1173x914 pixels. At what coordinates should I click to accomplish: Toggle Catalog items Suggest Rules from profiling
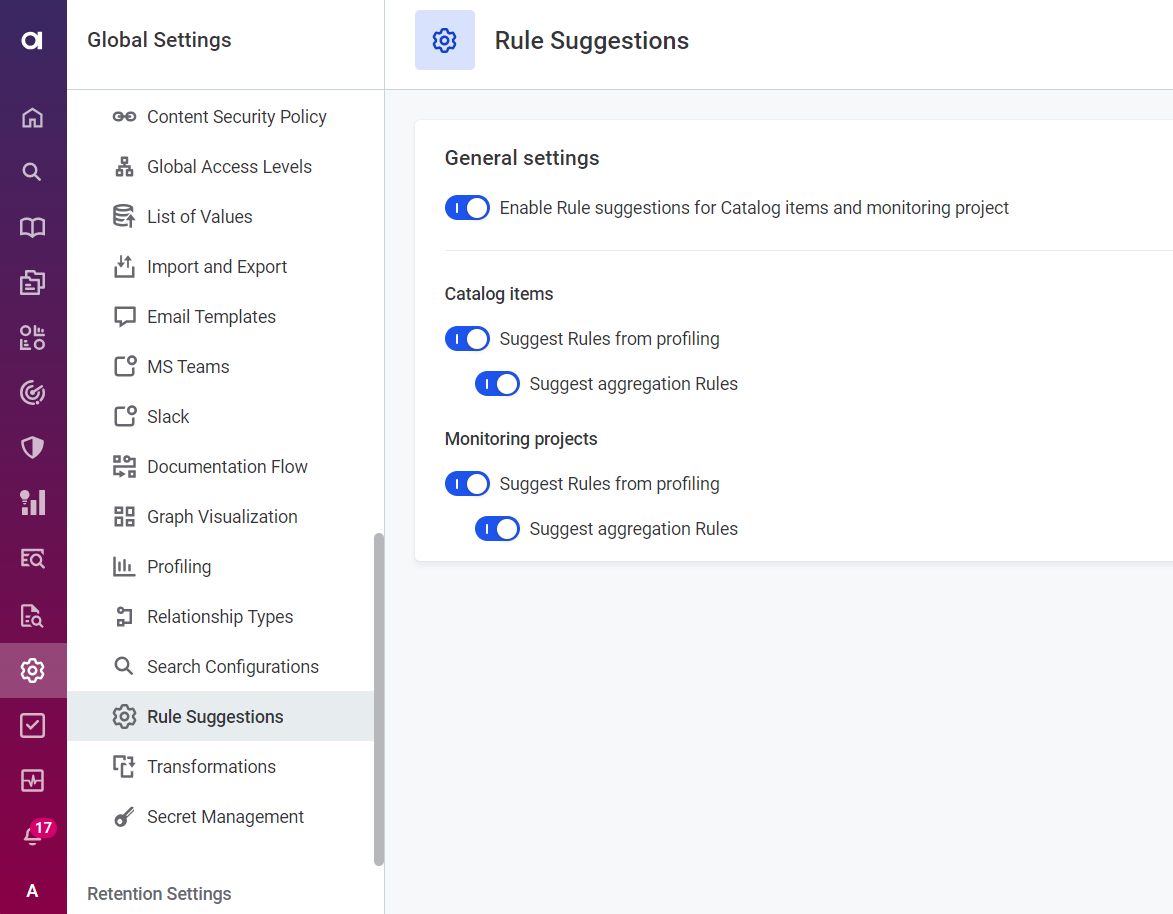467,339
